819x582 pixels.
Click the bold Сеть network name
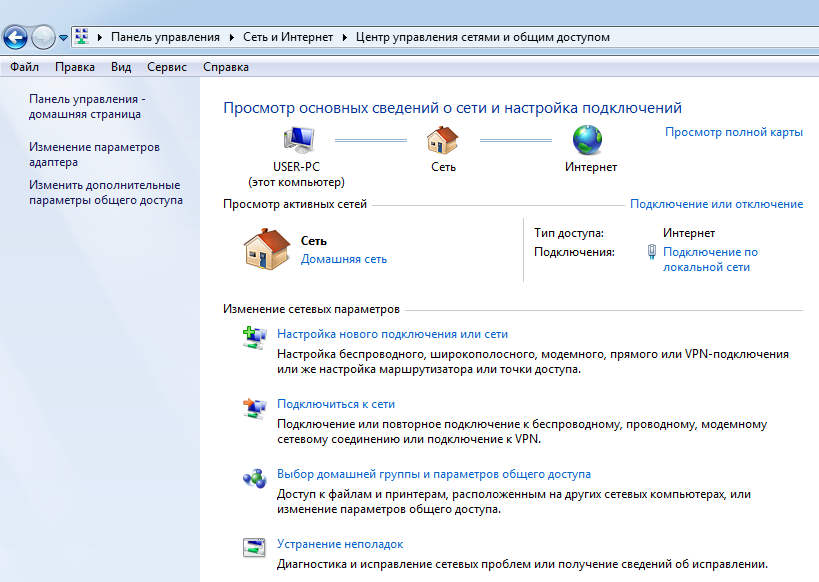313,241
